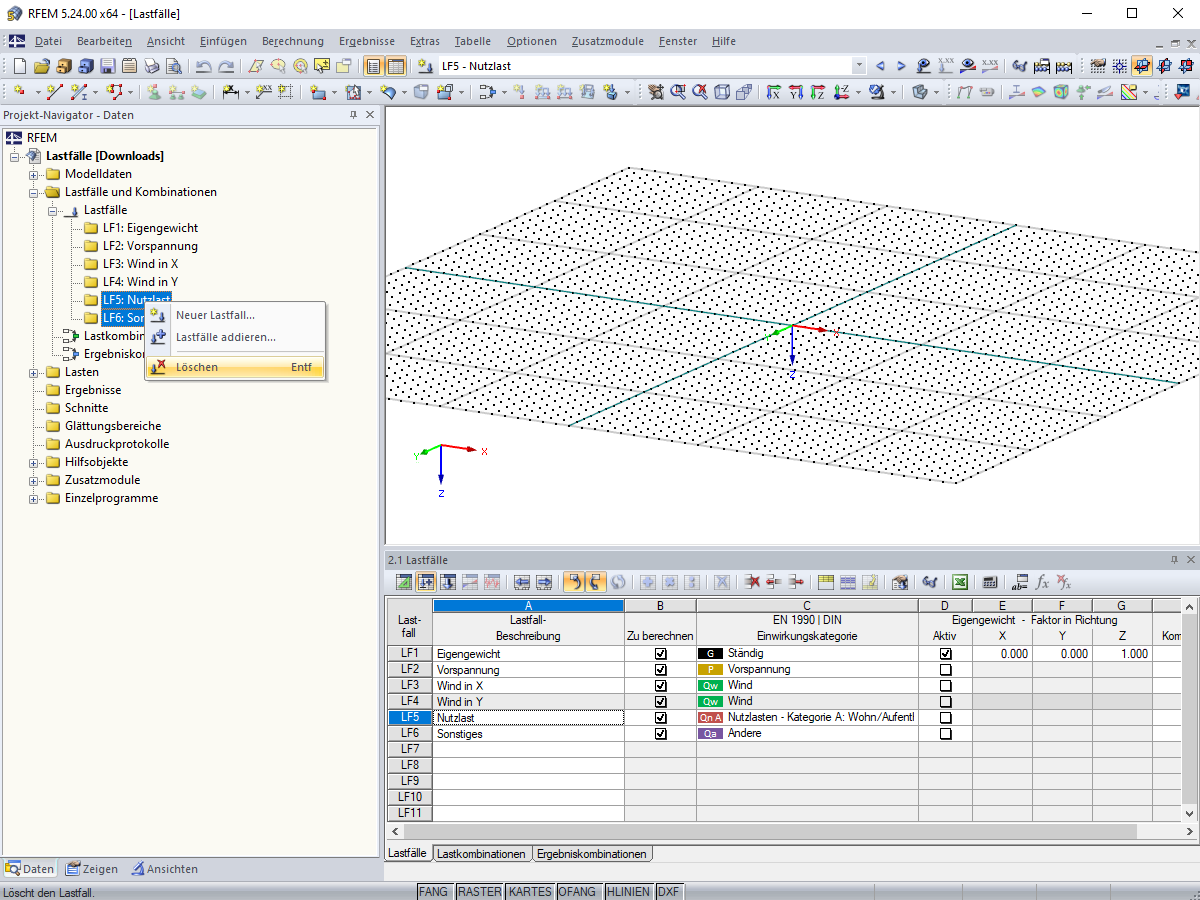Open the LF5 - Nutzlast load case dropdown
The image size is (1200, 900).
point(858,67)
